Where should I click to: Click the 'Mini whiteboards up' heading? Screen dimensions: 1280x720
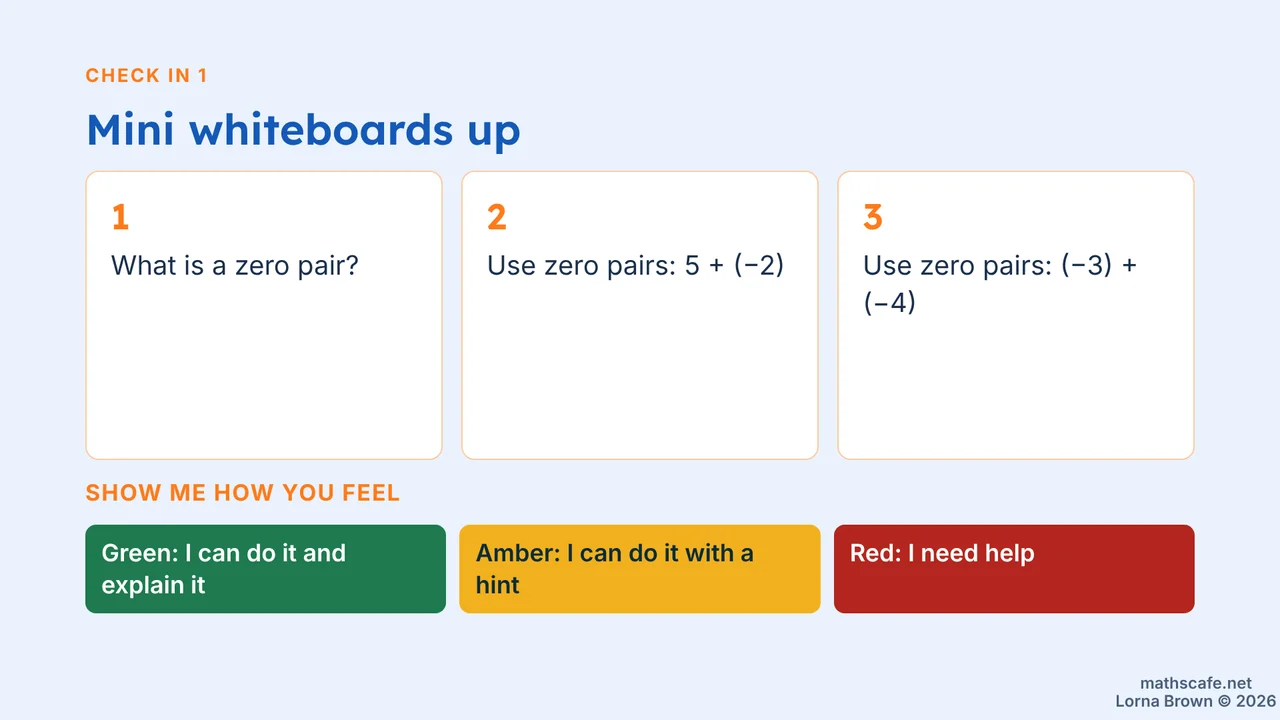click(303, 130)
